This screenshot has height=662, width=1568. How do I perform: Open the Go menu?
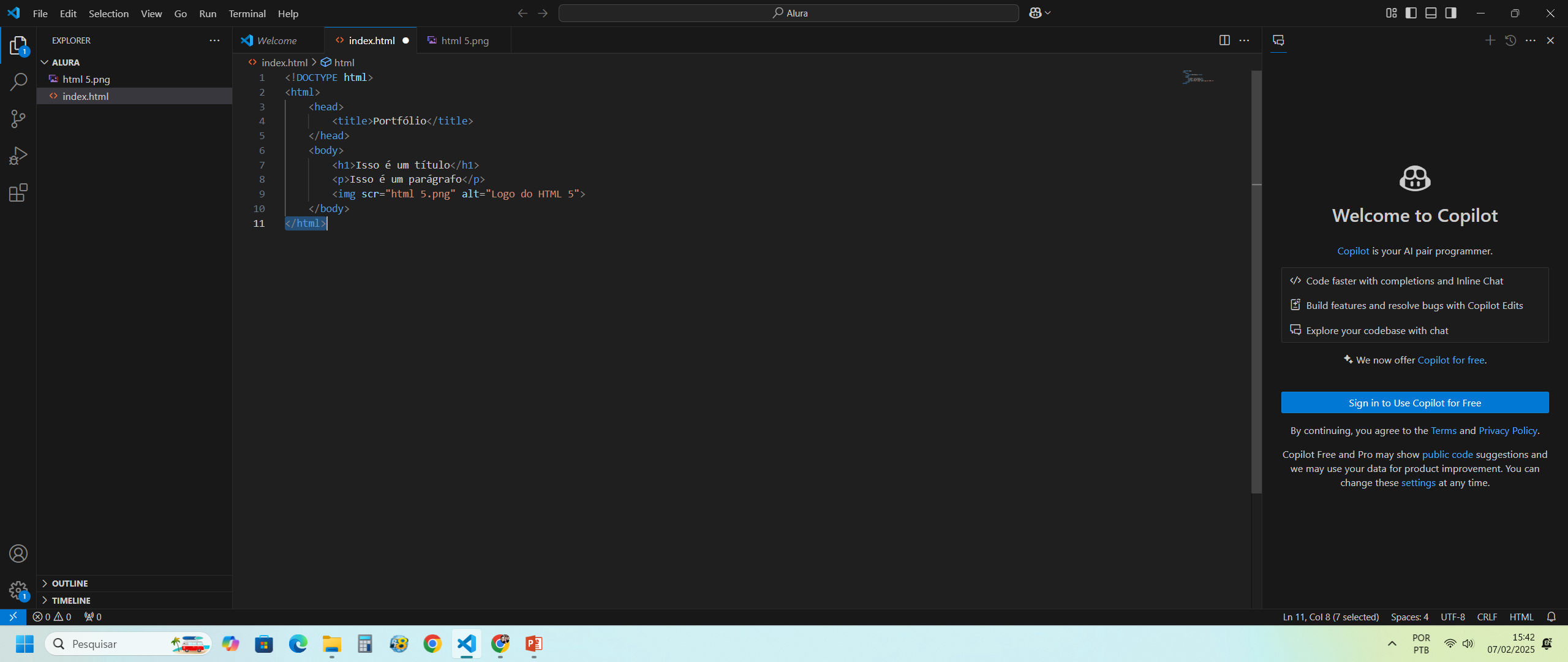coord(180,13)
